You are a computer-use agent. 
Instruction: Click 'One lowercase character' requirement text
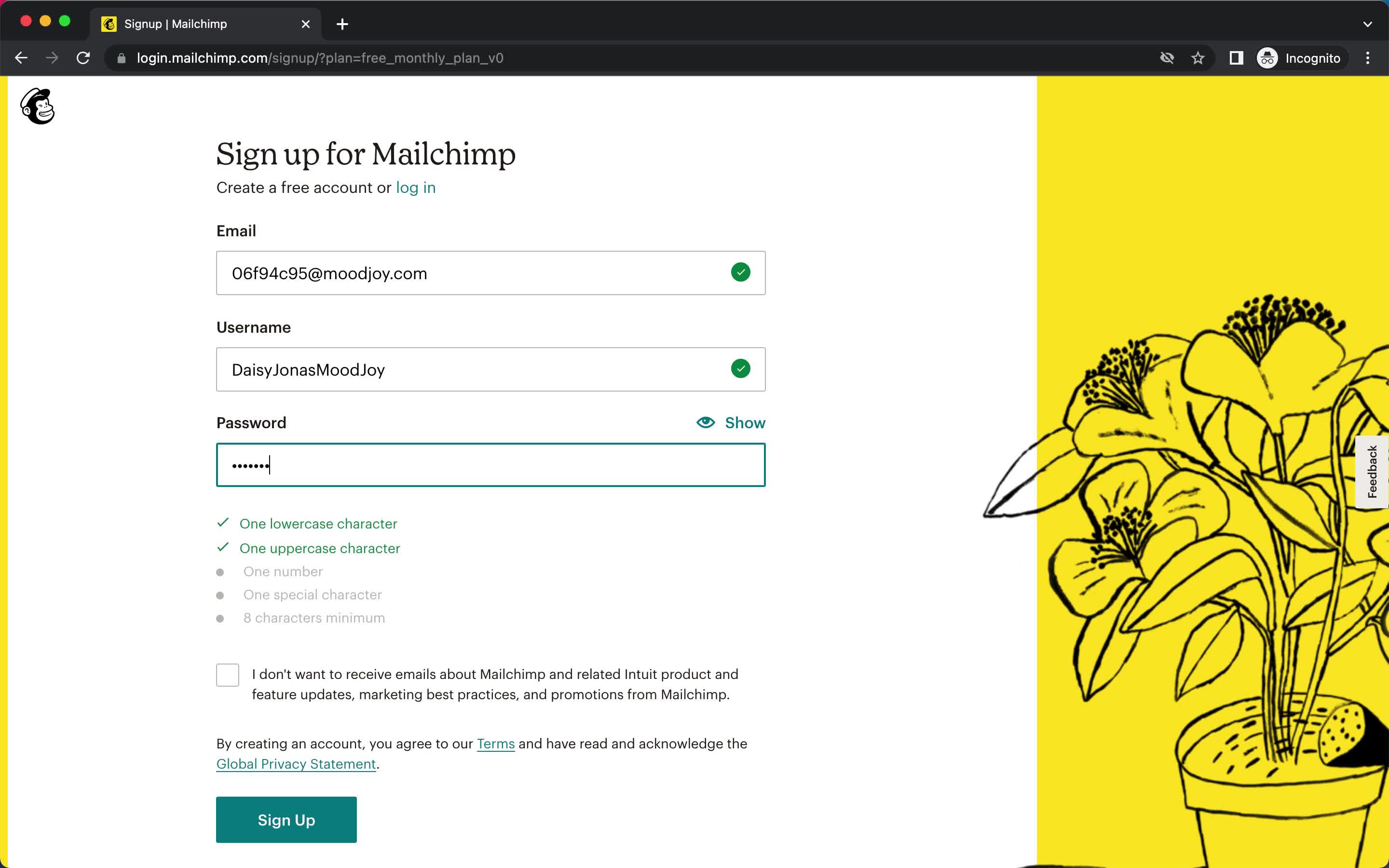pyautogui.click(x=318, y=524)
